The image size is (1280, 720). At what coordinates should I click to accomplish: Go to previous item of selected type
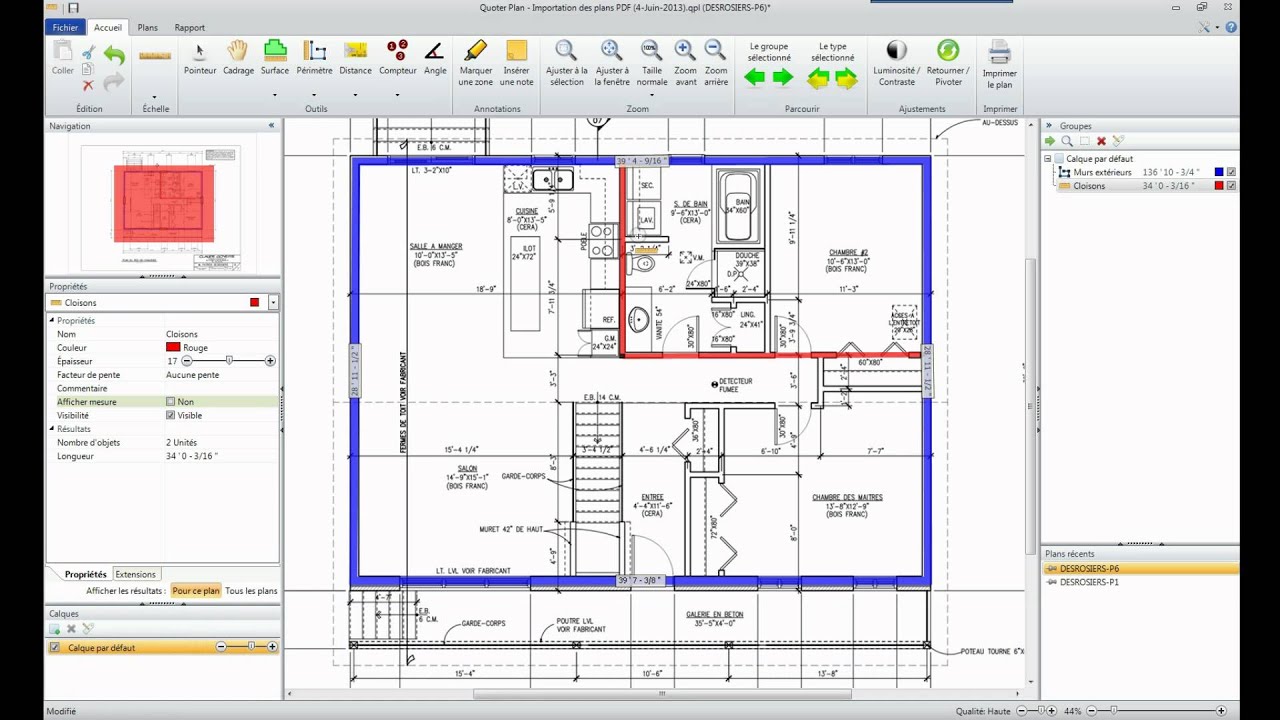click(x=818, y=78)
